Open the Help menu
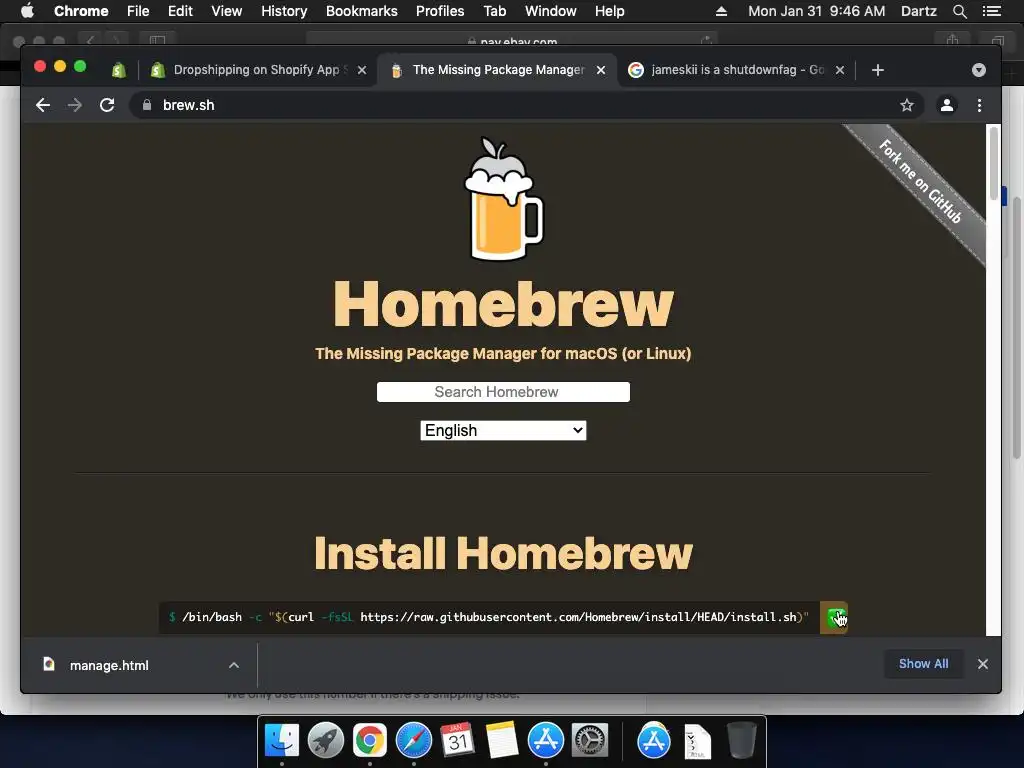 coord(609,11)
